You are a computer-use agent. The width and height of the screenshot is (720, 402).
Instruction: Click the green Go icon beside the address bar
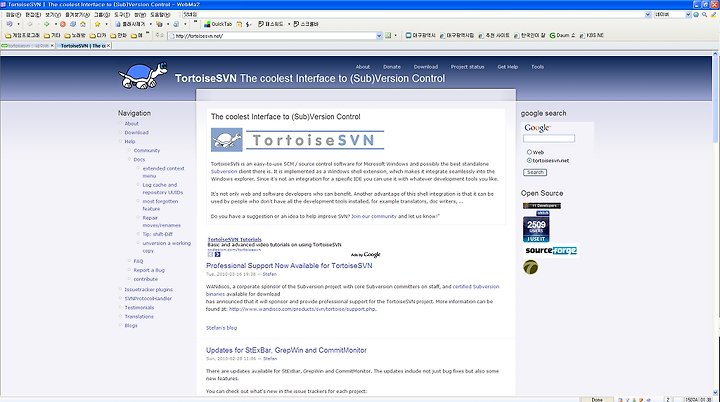click(x=388, y=35)
